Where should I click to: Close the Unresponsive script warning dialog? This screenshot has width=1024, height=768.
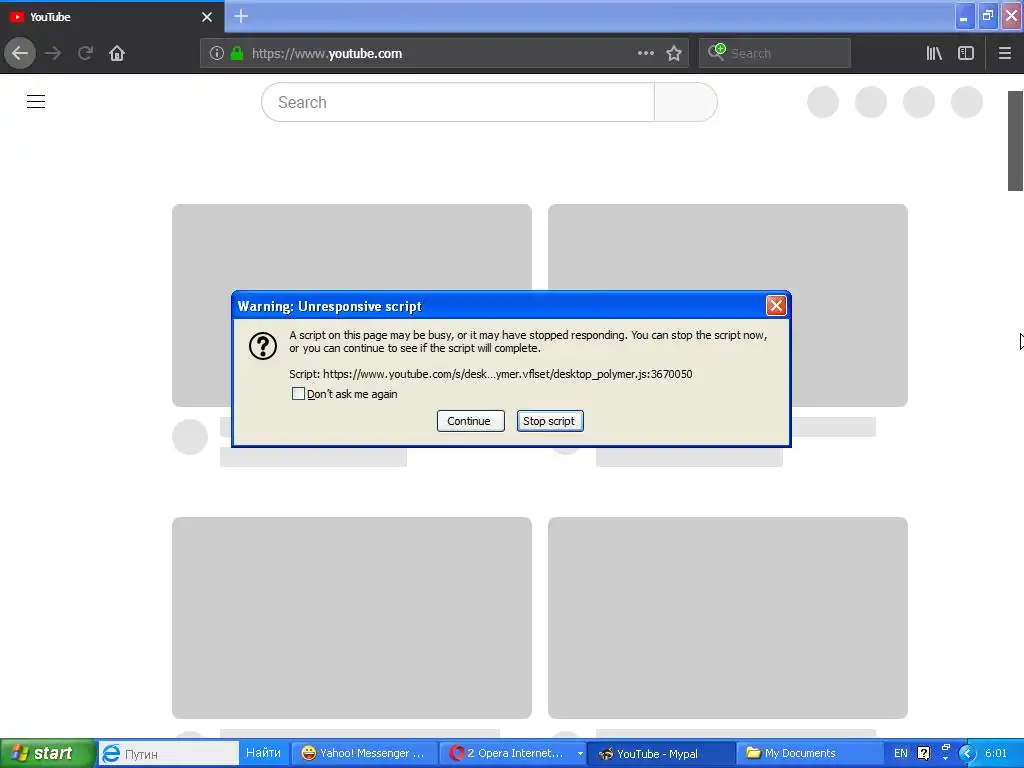click(776, 306)
